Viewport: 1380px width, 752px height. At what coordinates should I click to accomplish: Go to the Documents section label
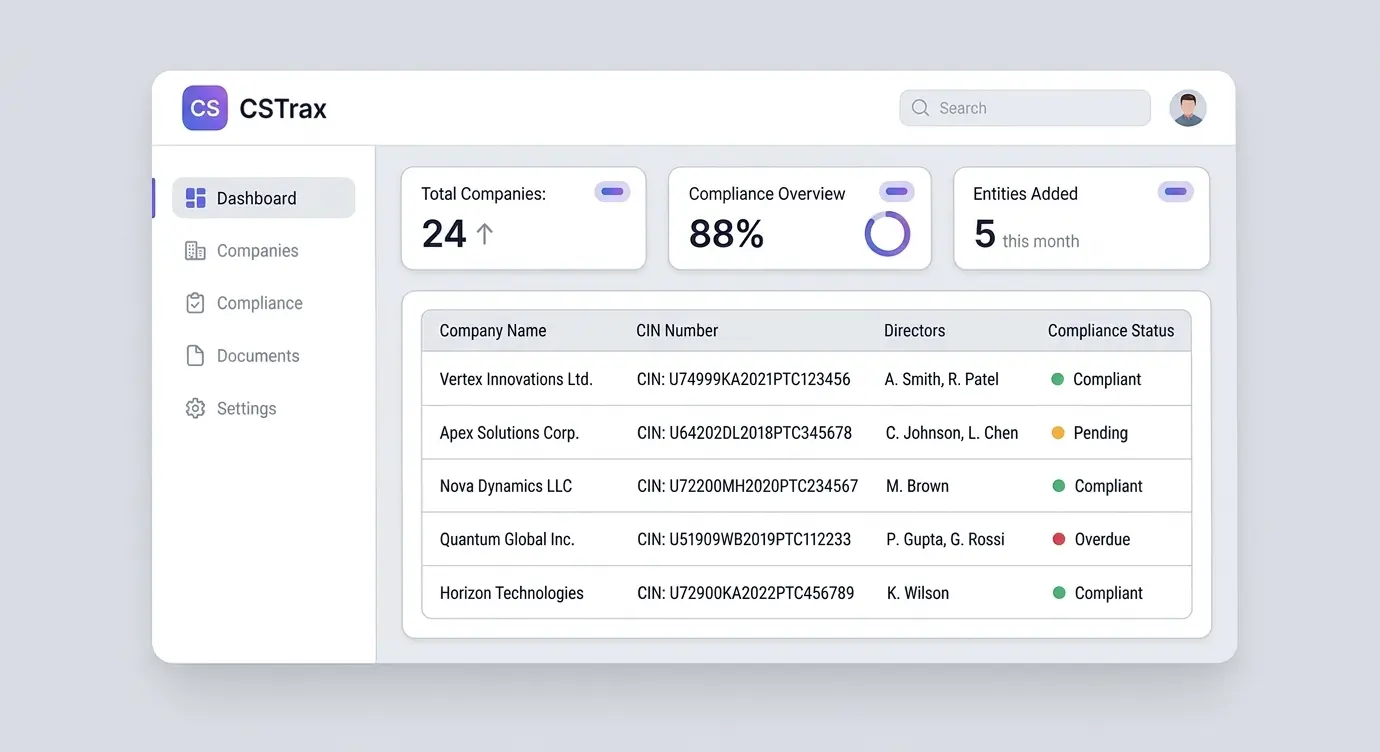click(x=258, y=356)
